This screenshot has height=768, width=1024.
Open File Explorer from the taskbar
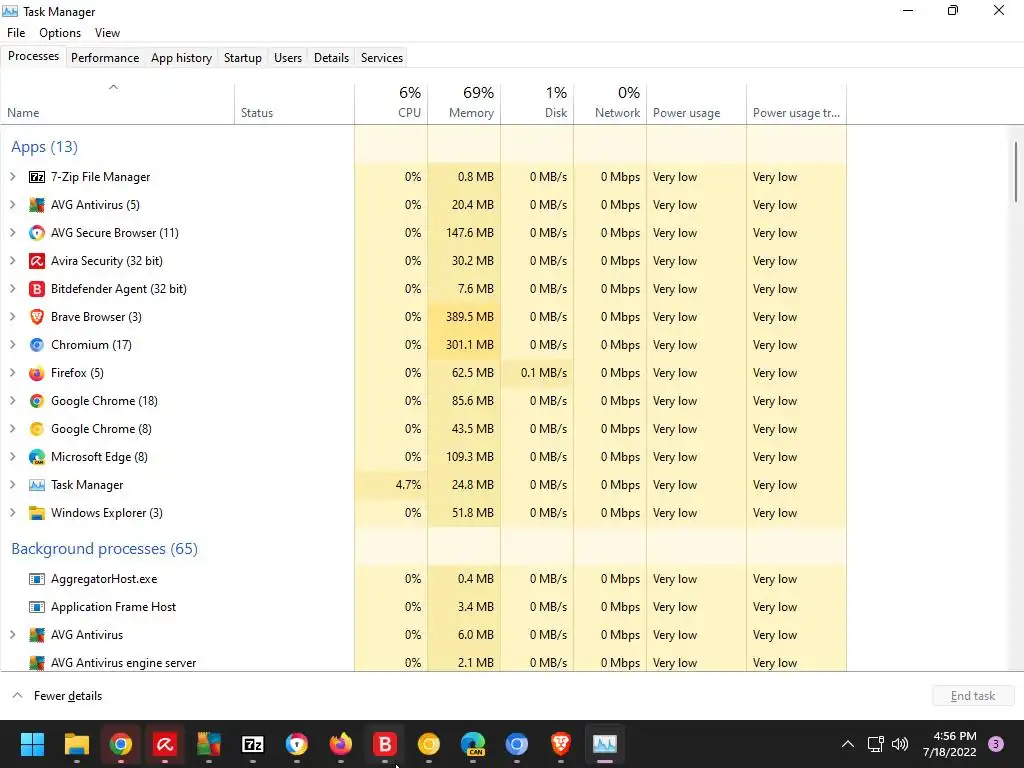(x=76, y=744)
